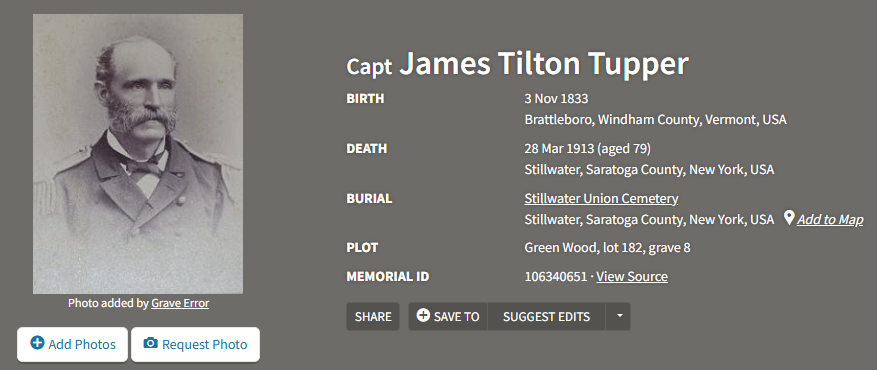This screenshot has height=370, width=877.
Task: Click the Suggest Edits button
Action: [546, 316]
